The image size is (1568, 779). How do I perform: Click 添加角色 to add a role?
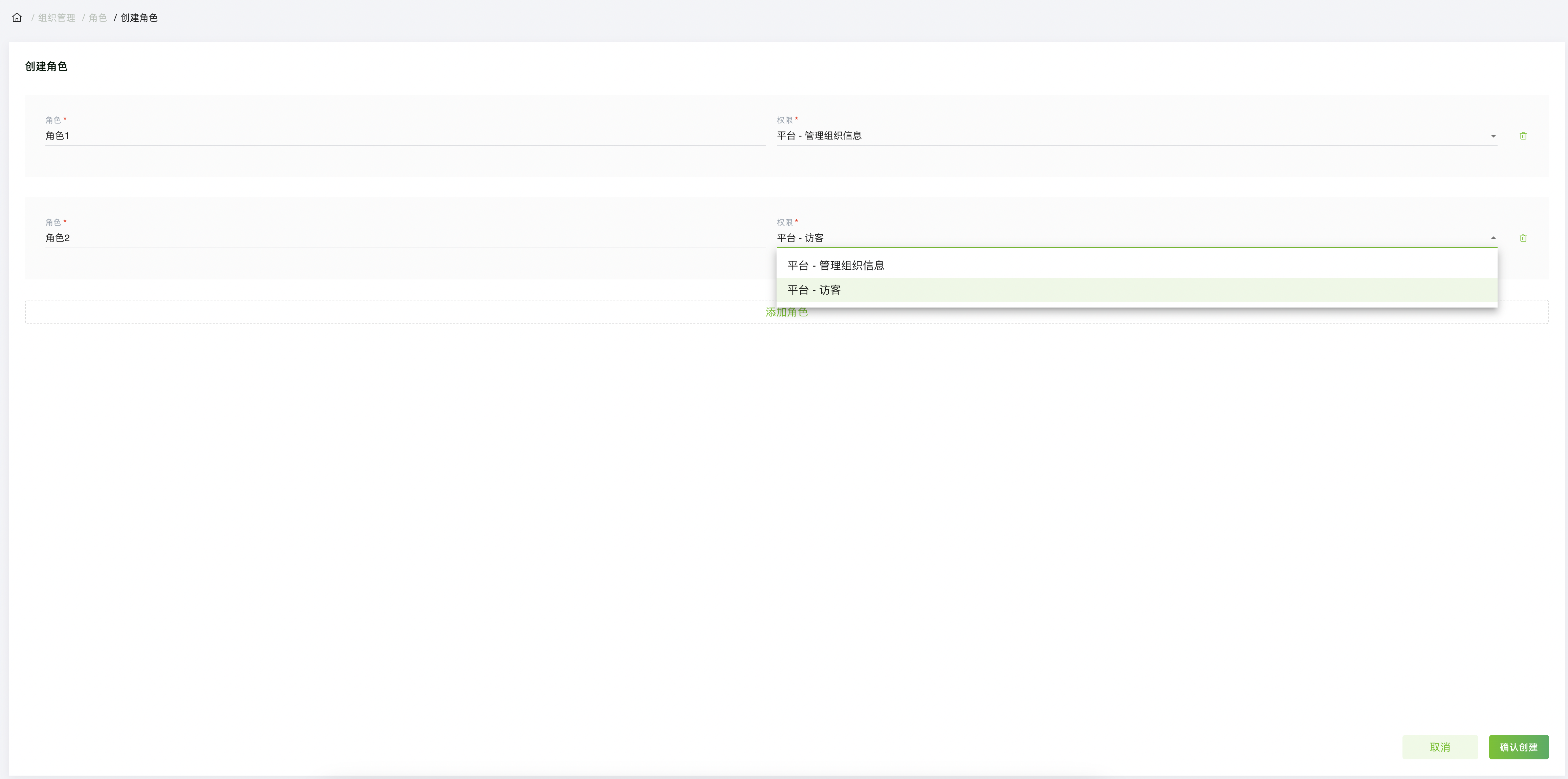(786, 312)
